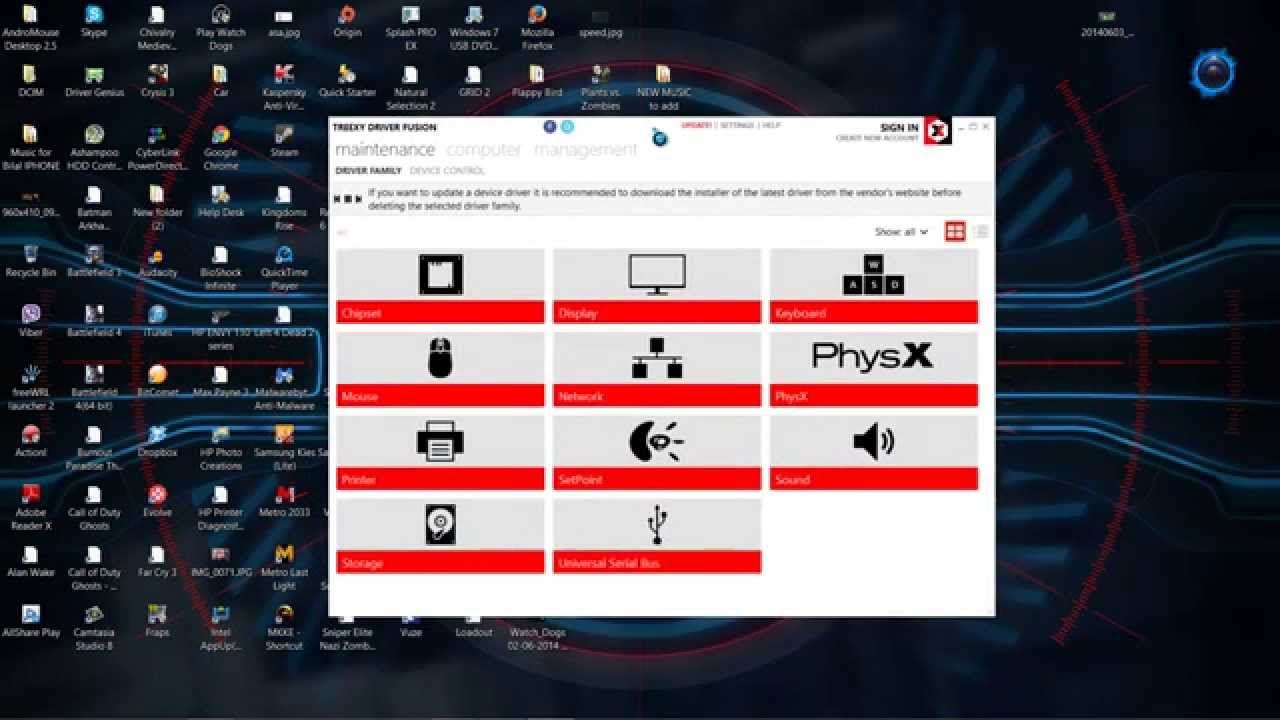Open Settings in Driver Fusion
Viewport: 1280px width, 720px height.
pyautogui.click(x=737, y=125)
